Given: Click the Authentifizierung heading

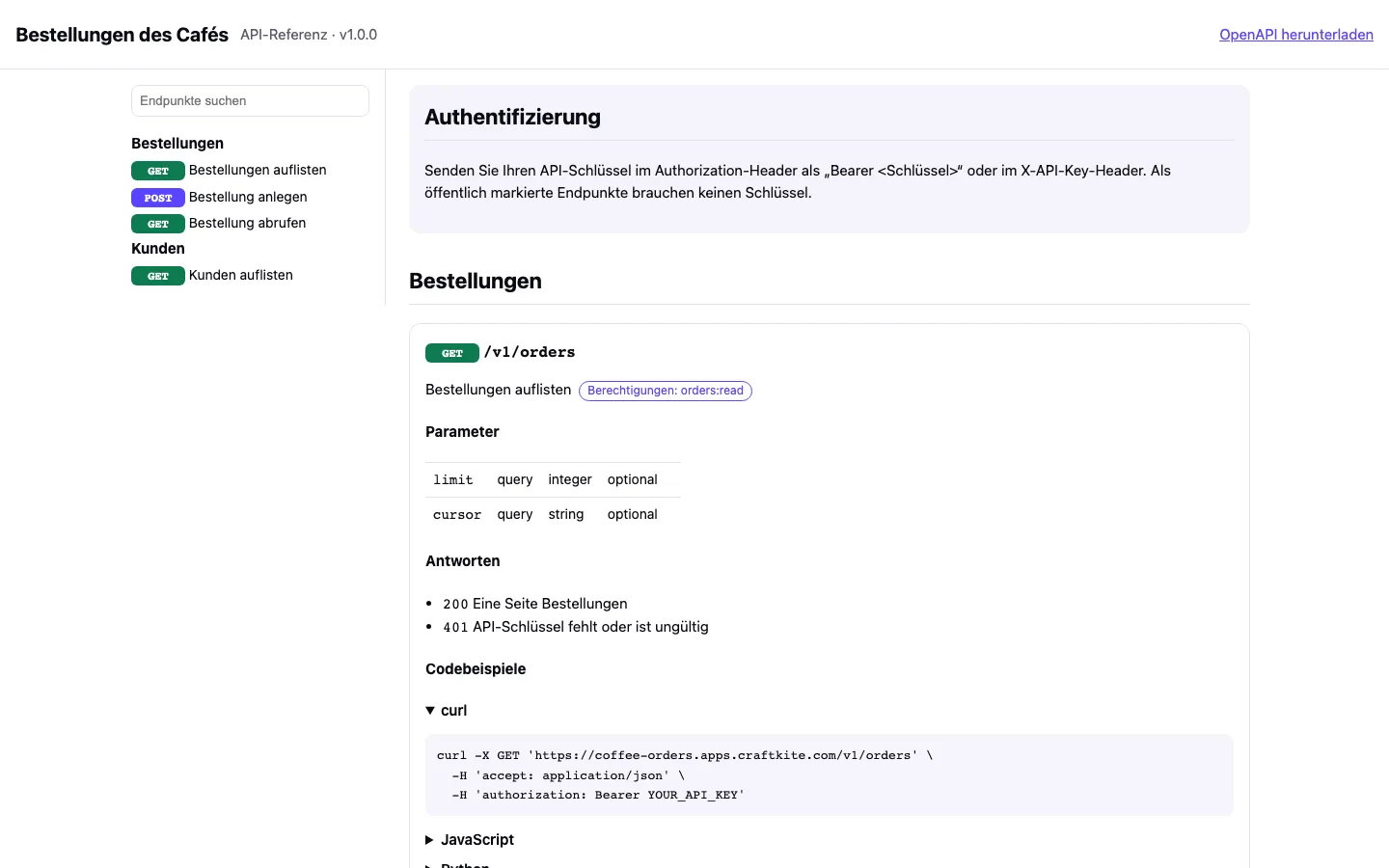Looking at the screenshot, I should 513,117.
